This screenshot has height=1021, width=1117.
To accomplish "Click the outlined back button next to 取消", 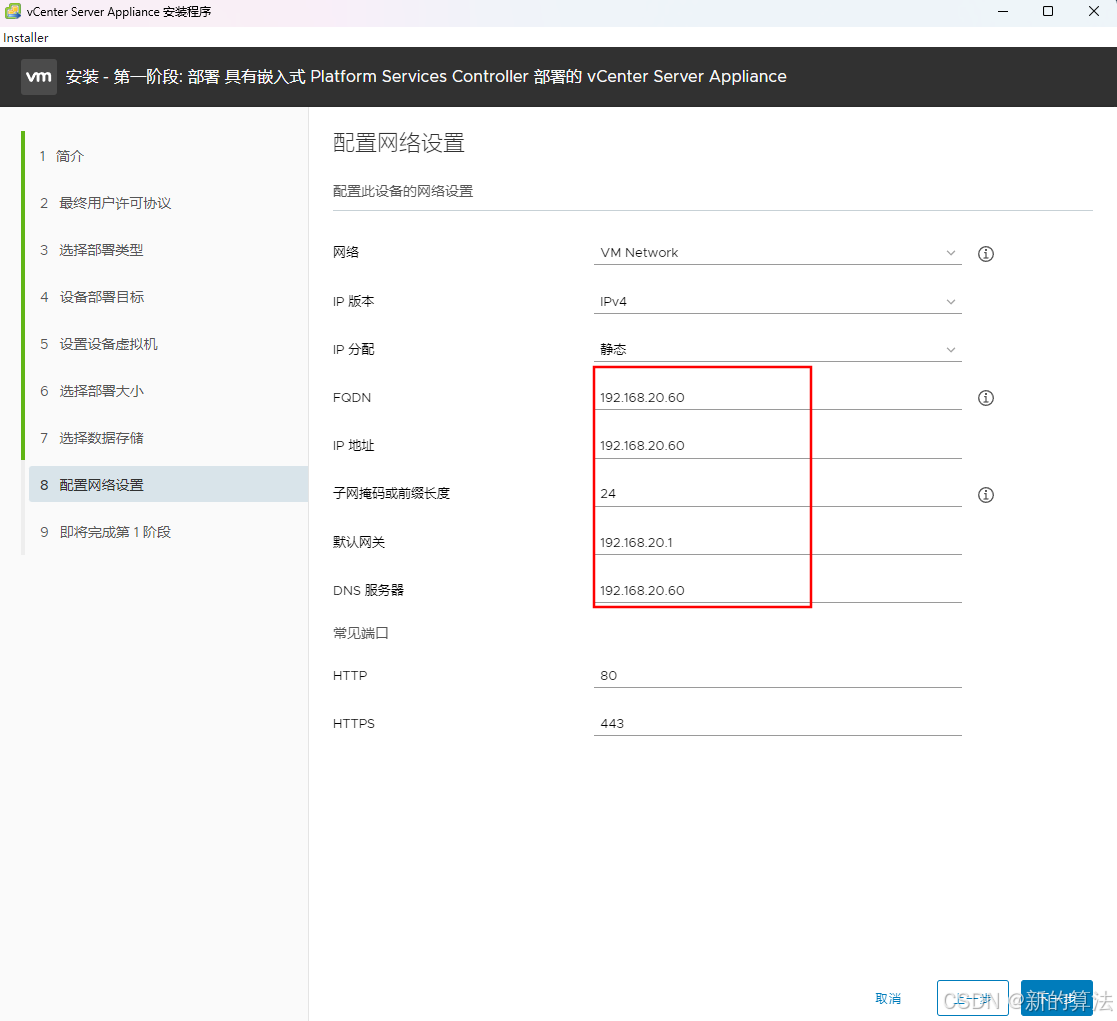I will pyautogui.click(x=972, y=998).
